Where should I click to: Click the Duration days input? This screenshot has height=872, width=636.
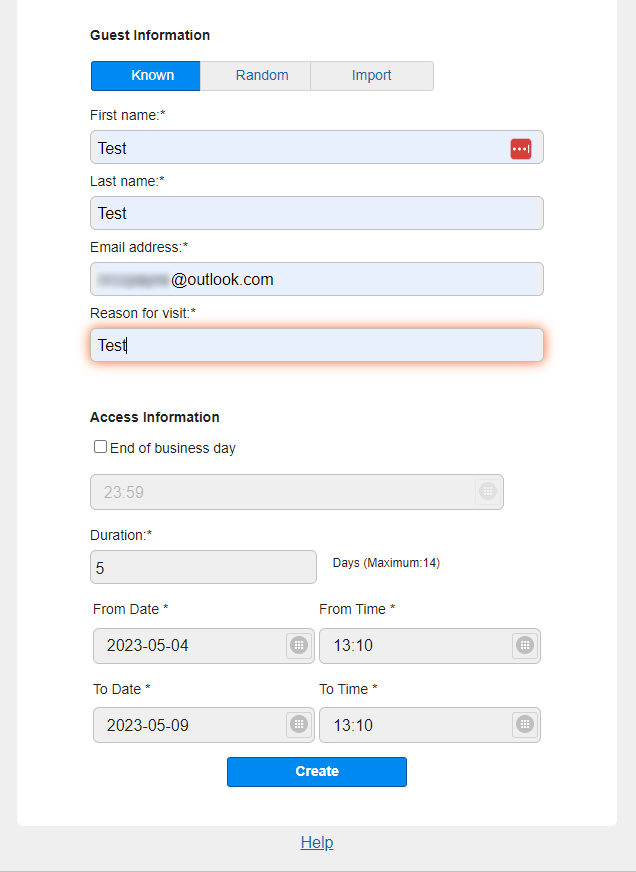click(203, 567)
